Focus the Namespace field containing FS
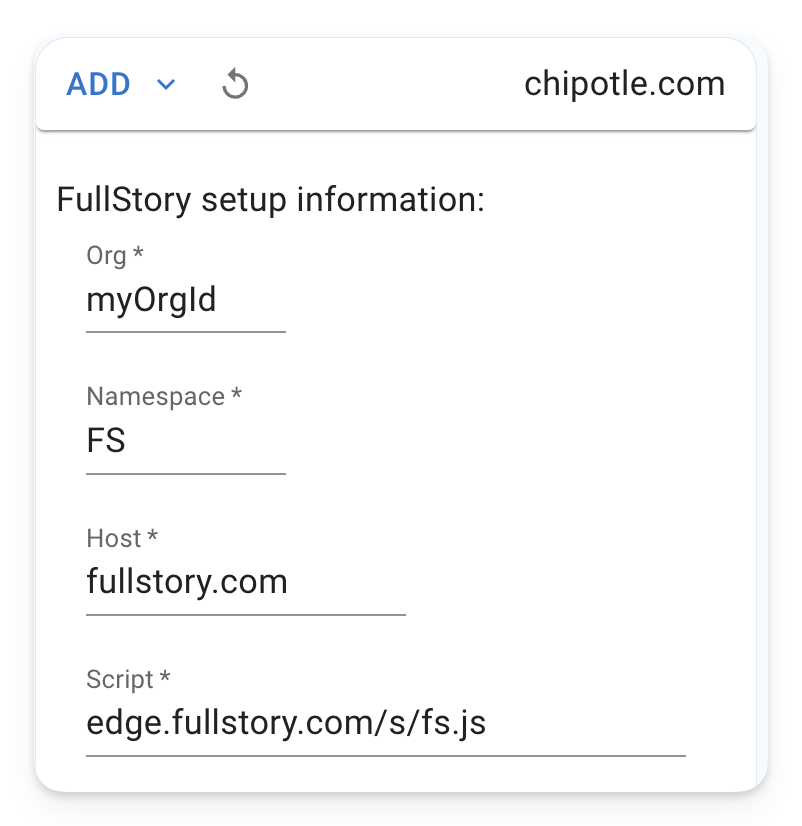The width and height of the screenshot is (802, 826). (186, 441)
